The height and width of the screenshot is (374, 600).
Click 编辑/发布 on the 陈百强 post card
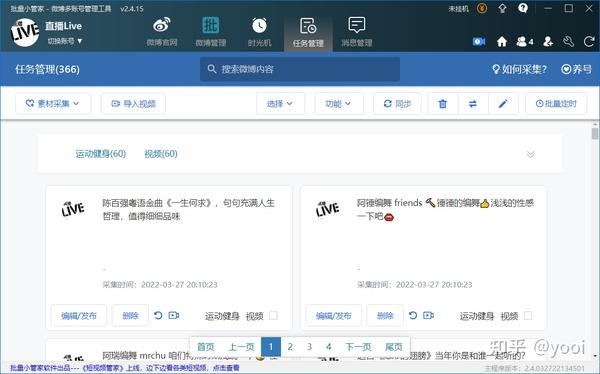tap(79, 315)
